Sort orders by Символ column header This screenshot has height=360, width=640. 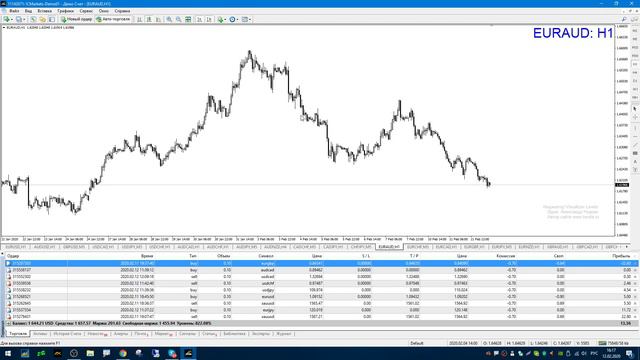266,256
